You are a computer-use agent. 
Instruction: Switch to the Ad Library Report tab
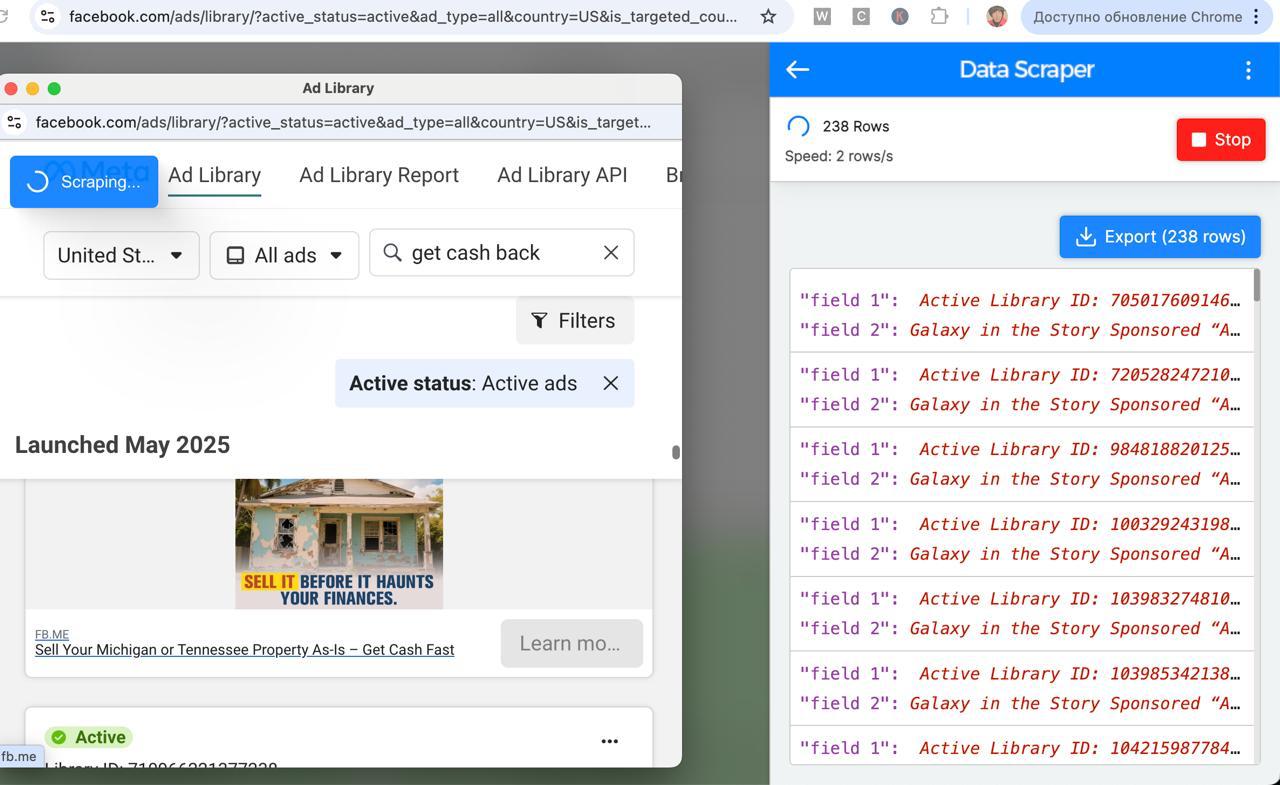(378, 175)
